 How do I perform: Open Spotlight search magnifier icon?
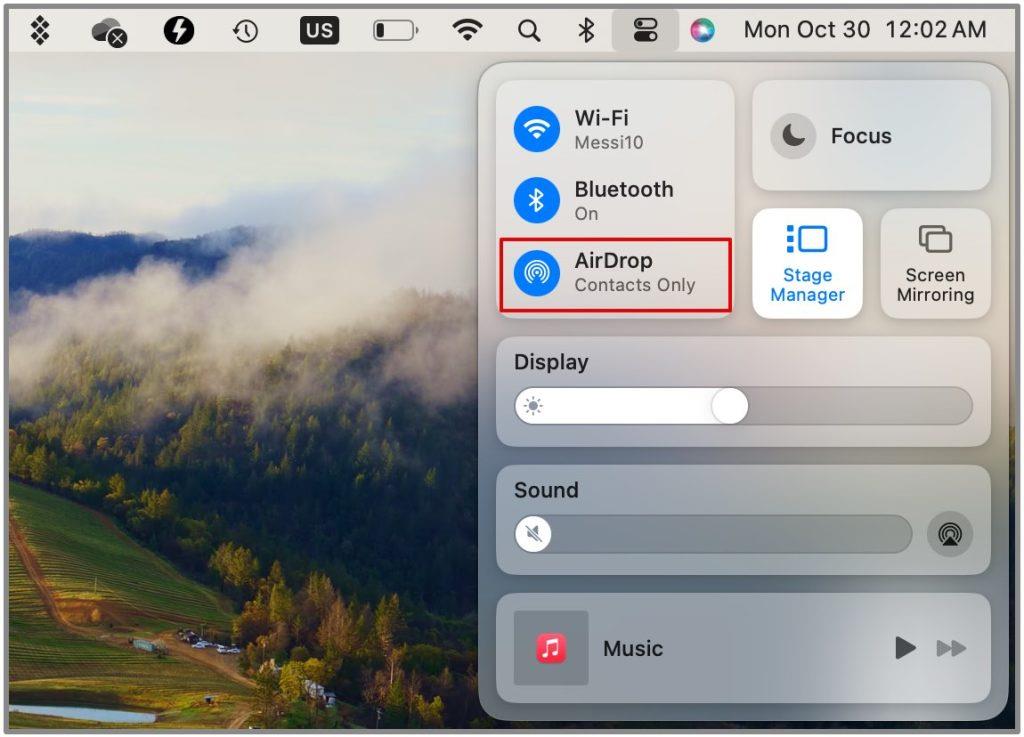pyautogui.click(x=529, y=30)
